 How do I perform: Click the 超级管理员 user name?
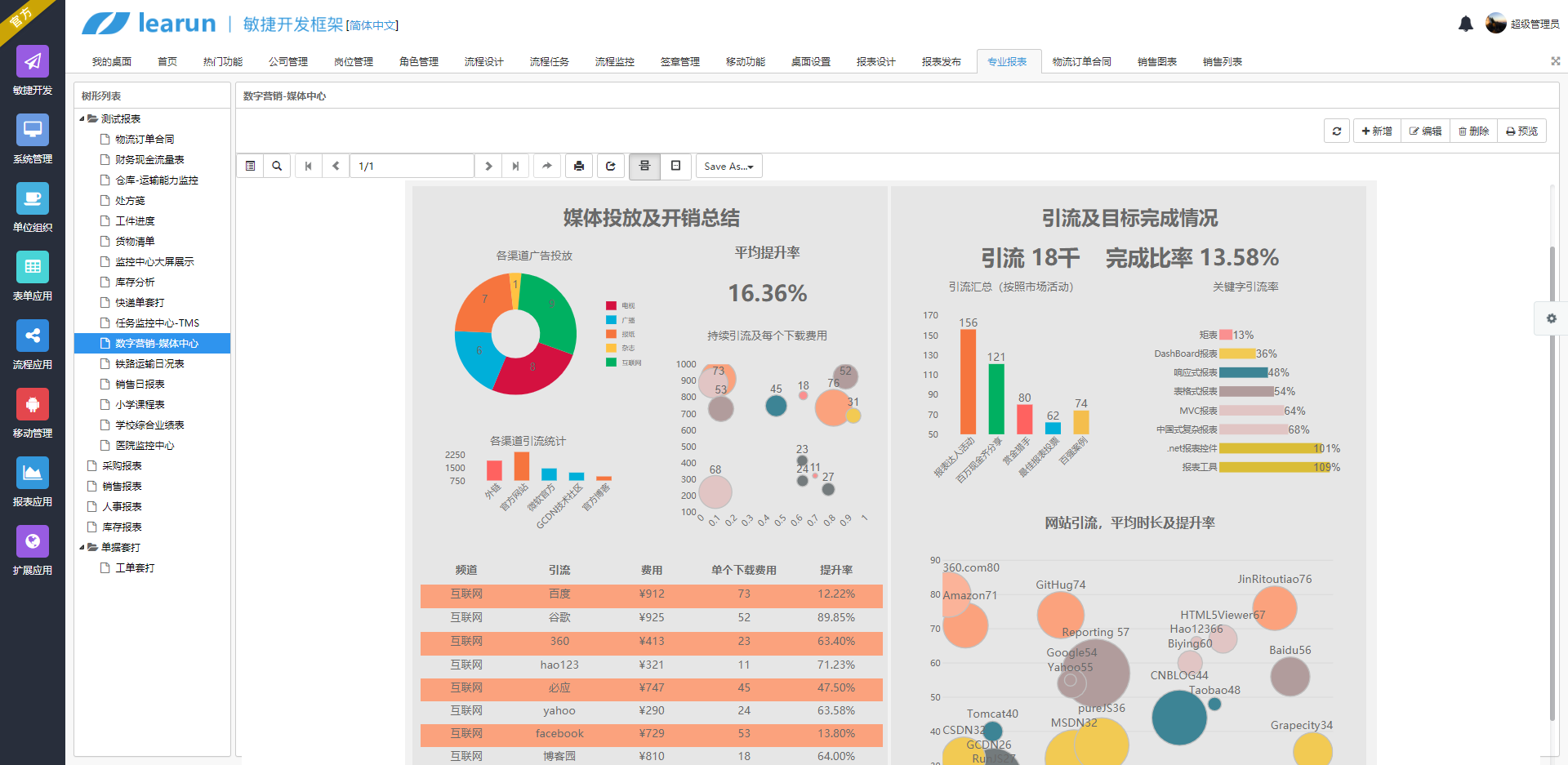pyautogui.click(x=1535, y=24)
